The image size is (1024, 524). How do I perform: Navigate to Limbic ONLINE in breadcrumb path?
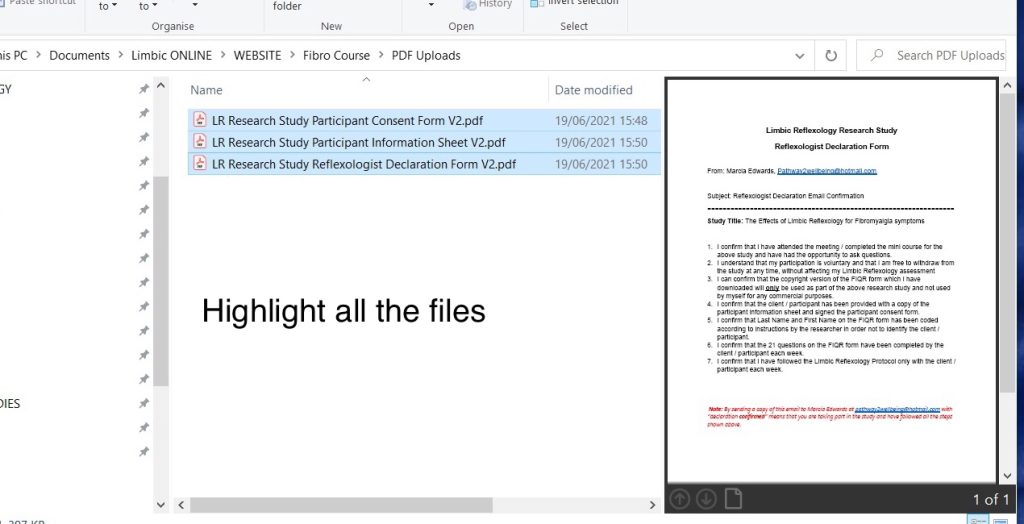tap(171, 56)
